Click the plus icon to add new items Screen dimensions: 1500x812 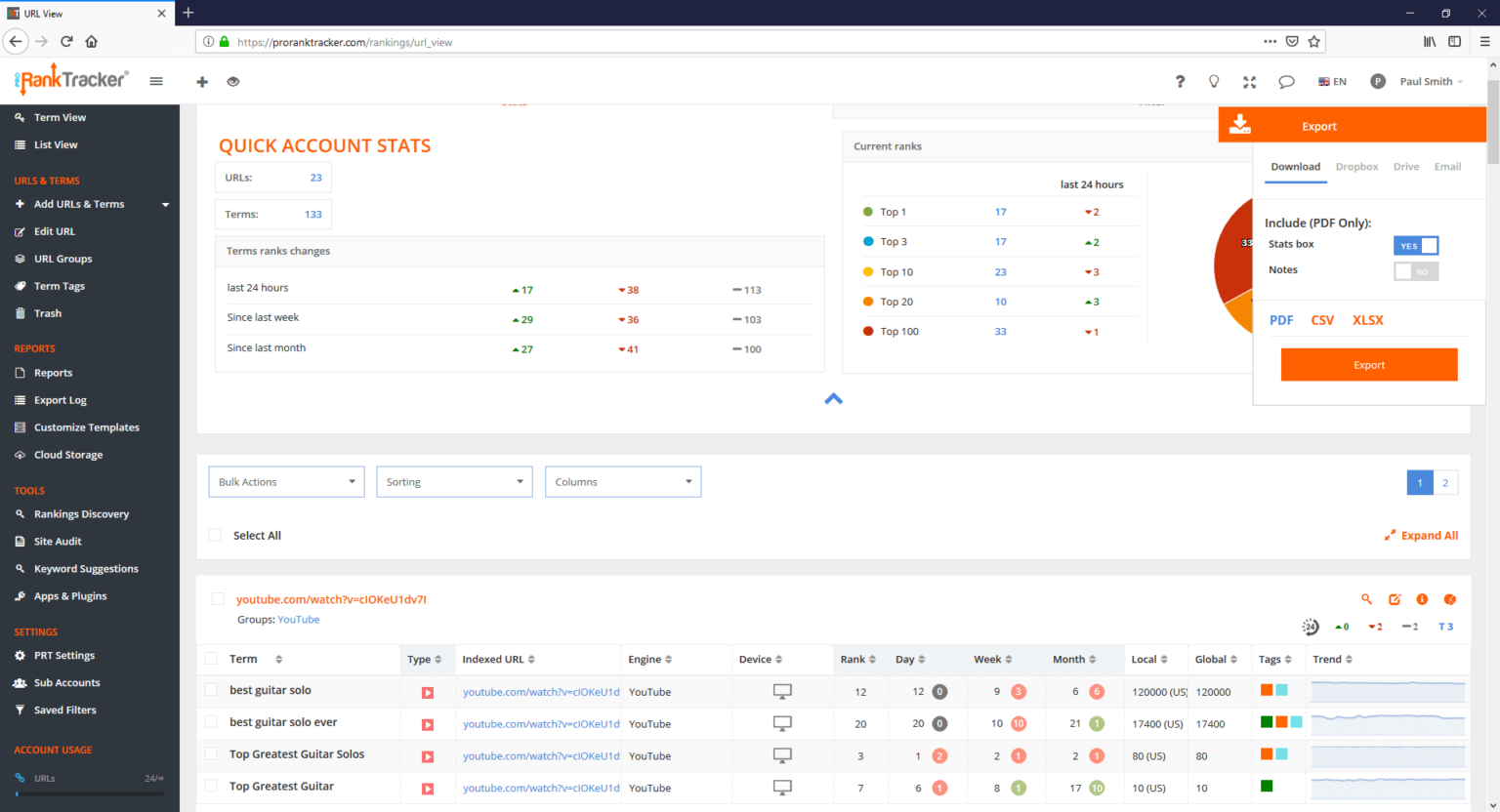(x=202, y=82)
